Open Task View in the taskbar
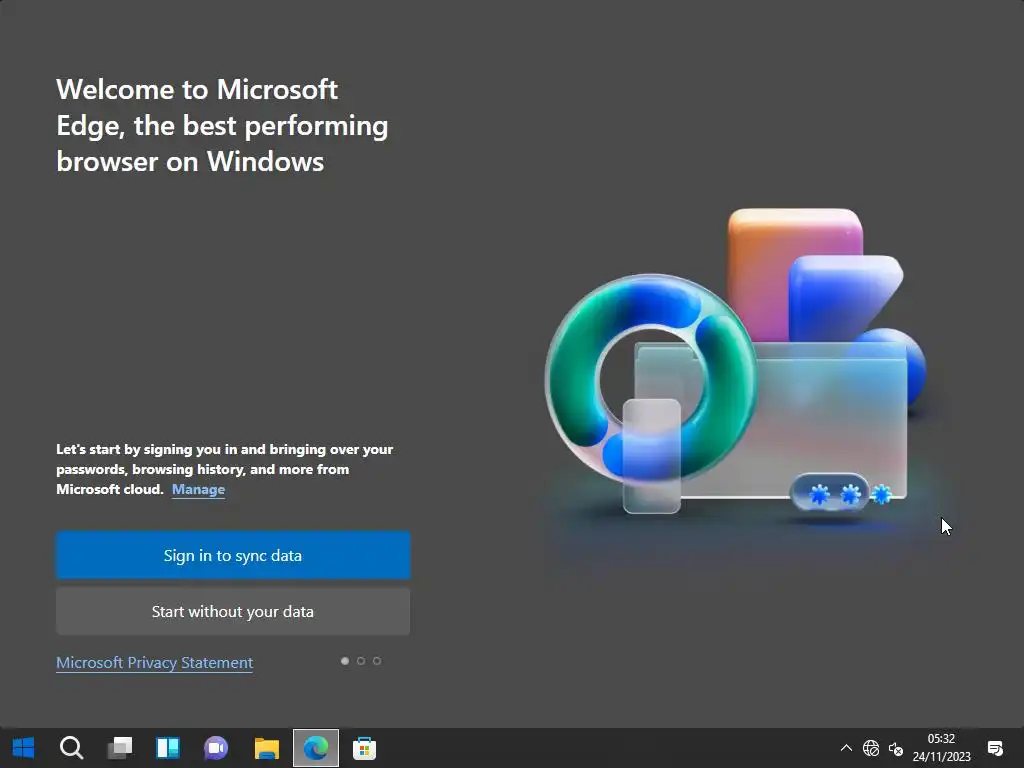The height and width of the screenshot is (768, 1024). pos(120,748)
